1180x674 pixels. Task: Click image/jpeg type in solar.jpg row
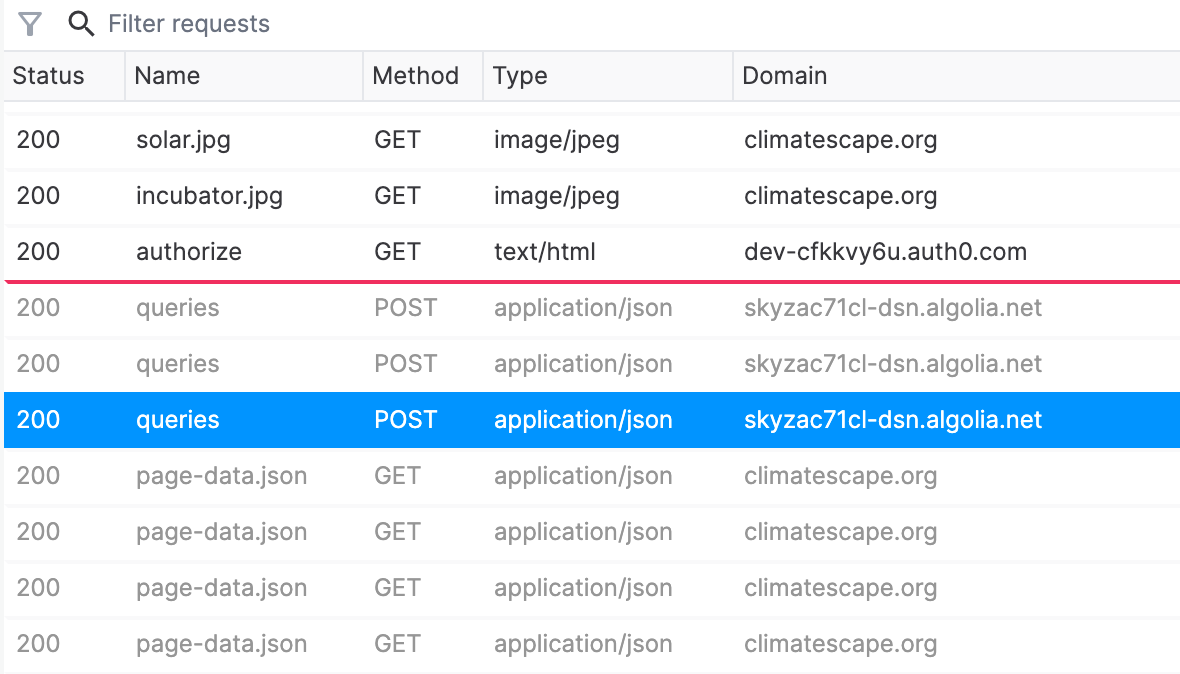point(556,141)
